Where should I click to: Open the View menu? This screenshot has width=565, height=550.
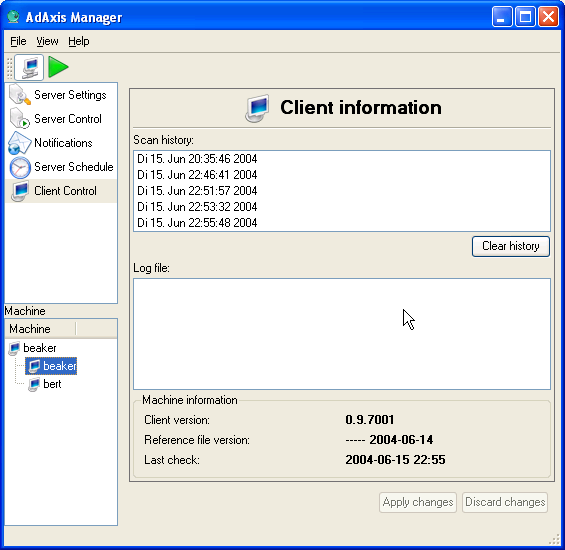click(x=47, y=41)
